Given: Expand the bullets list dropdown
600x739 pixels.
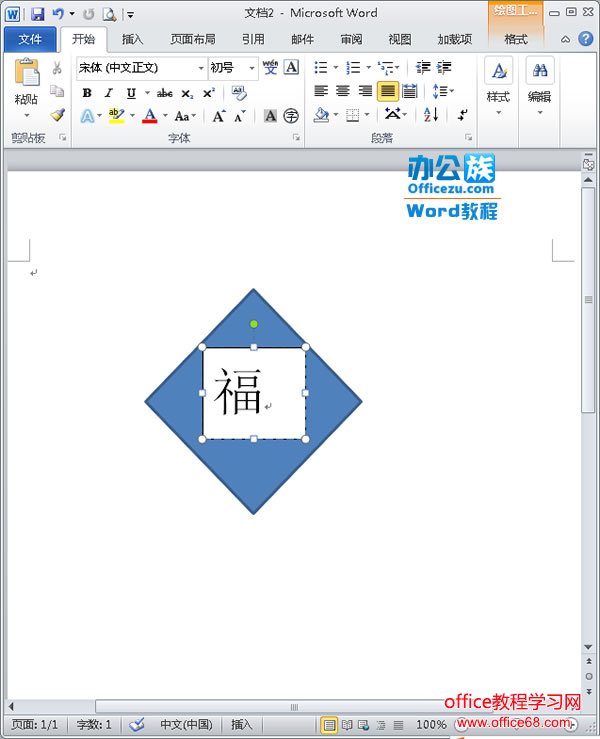Looking at the screenshot, I should pyautogui.click(x=336, y=67).
